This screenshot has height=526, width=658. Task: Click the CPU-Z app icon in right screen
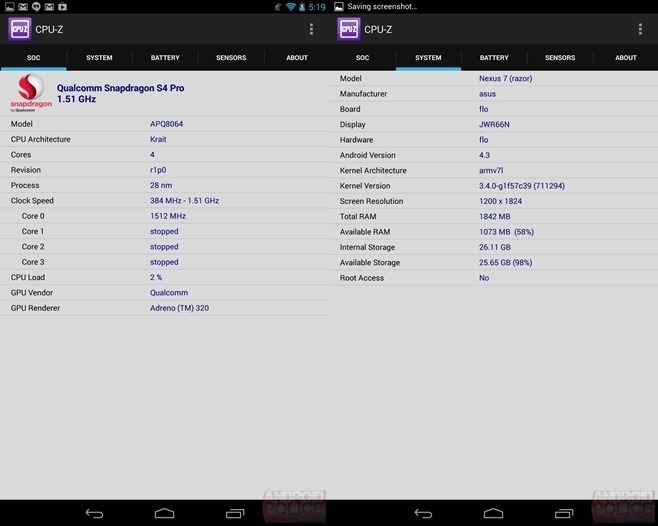(x=349, y=29)
